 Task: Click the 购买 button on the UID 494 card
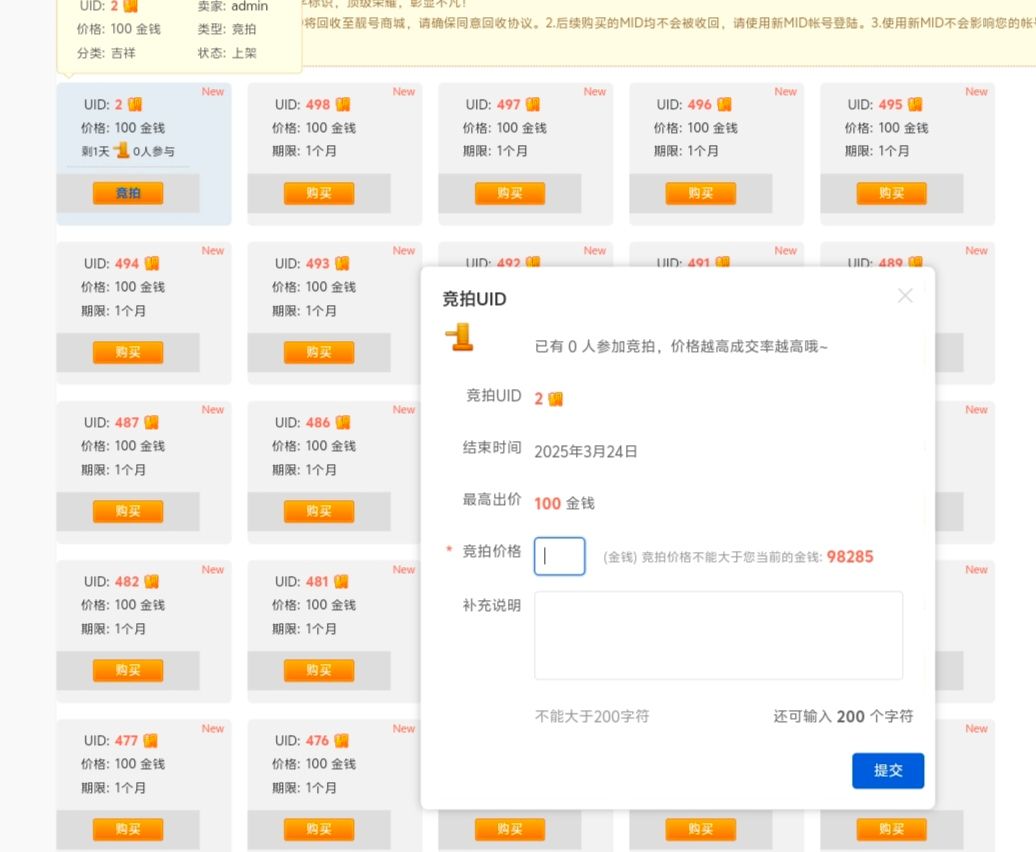(128, 352)
